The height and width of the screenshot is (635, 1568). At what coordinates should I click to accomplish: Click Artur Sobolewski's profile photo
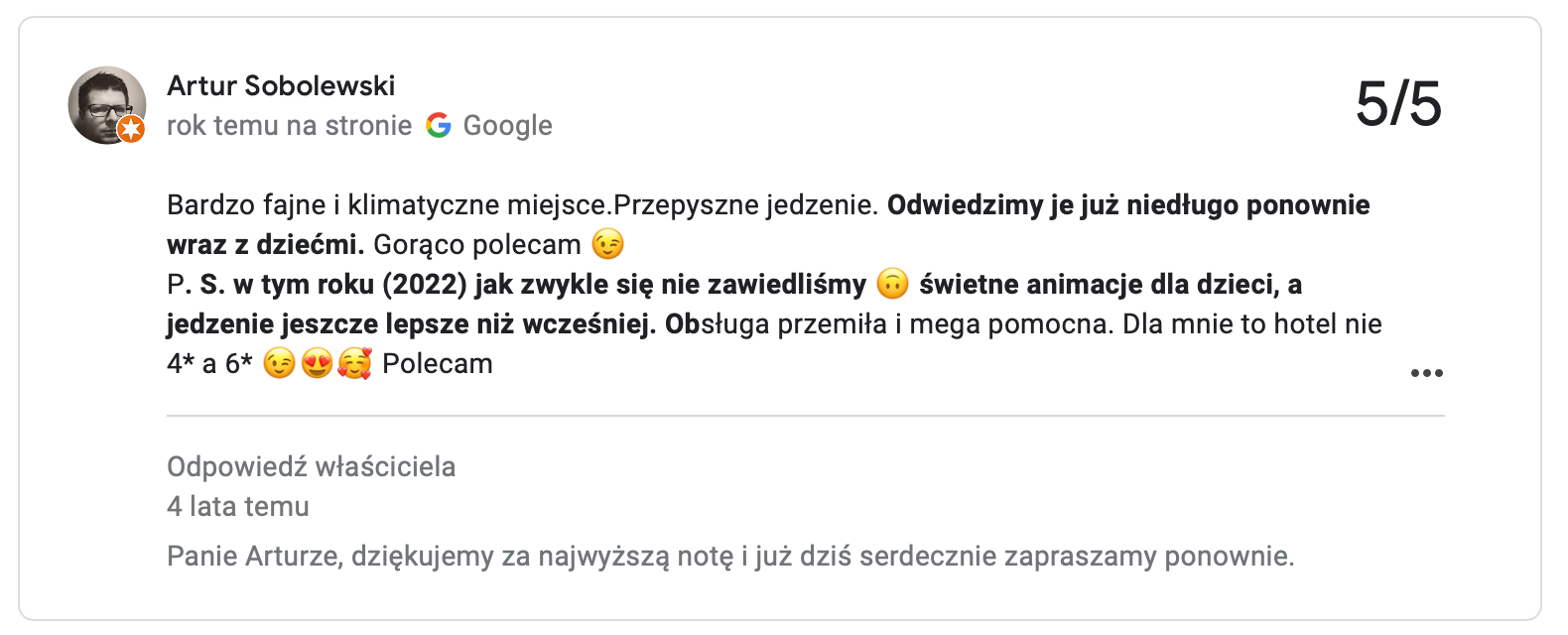pyautogui.click(x=105, y=104)
